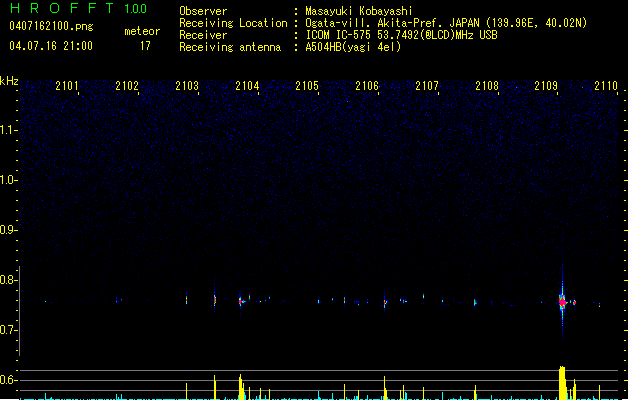629x400 pixels.
Task: Click the 2106 time axis marker
Action: click(x=367, y=86)
